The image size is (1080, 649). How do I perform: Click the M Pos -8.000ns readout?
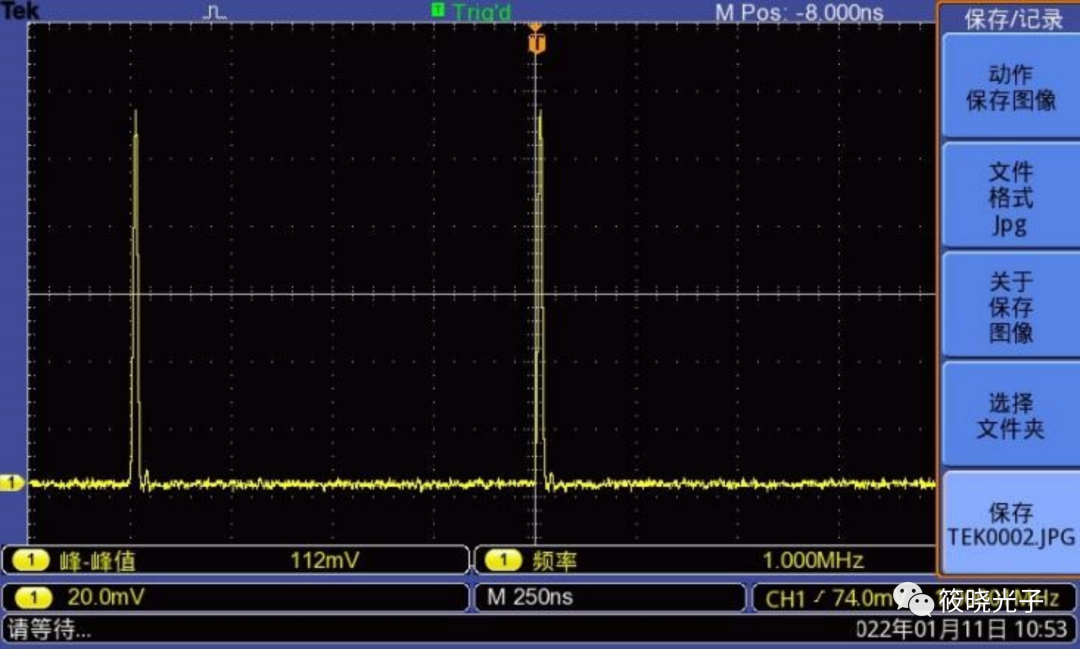click(x=799, y=12)
